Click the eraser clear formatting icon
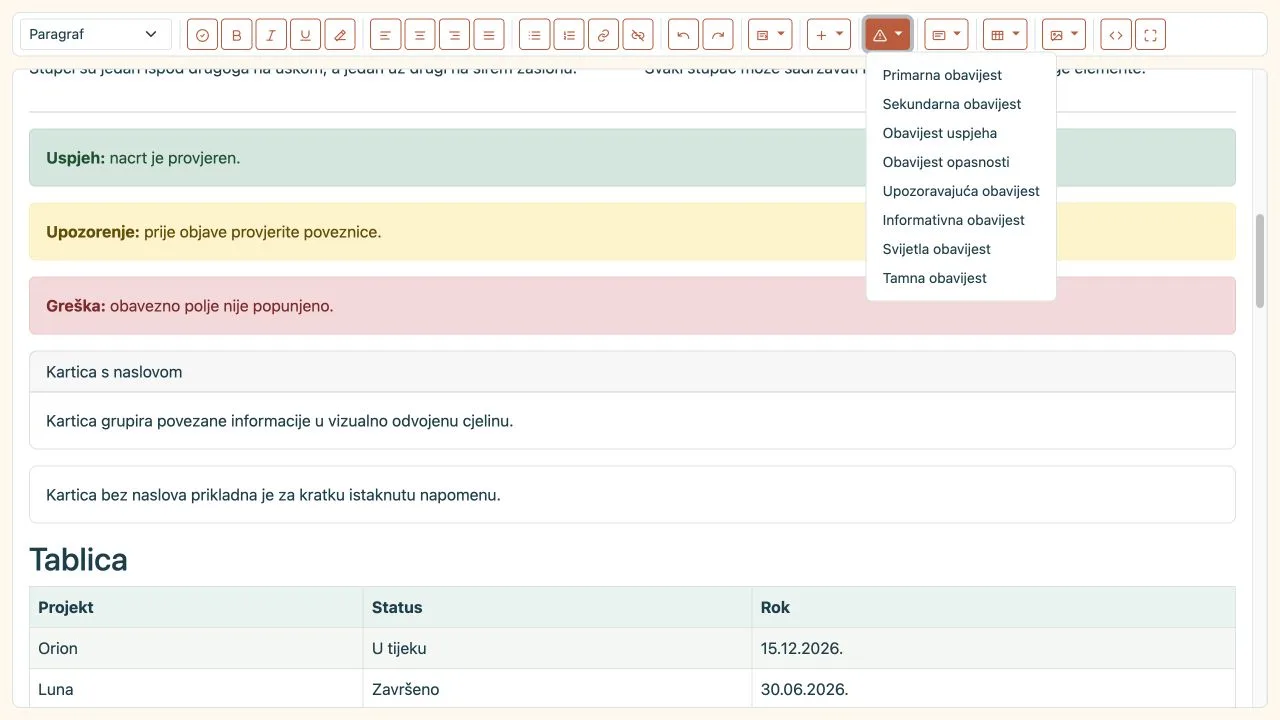 [x=340, y=34]
